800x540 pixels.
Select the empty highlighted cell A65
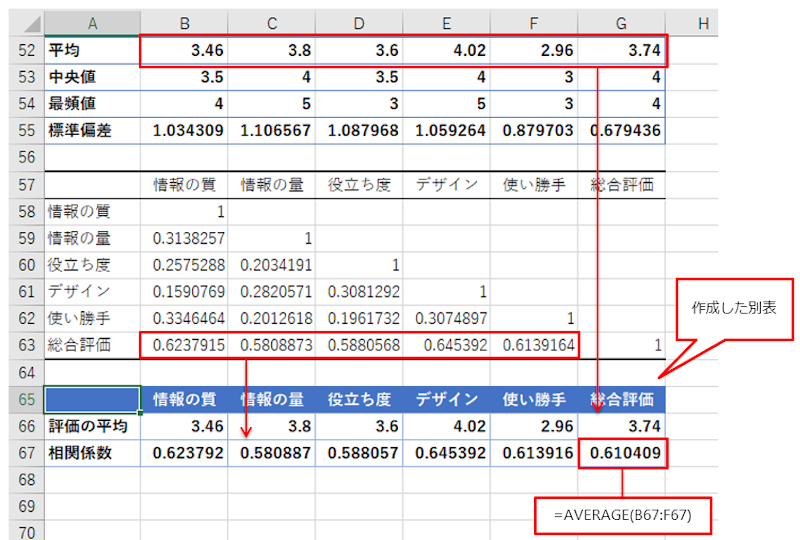[92, 400]
